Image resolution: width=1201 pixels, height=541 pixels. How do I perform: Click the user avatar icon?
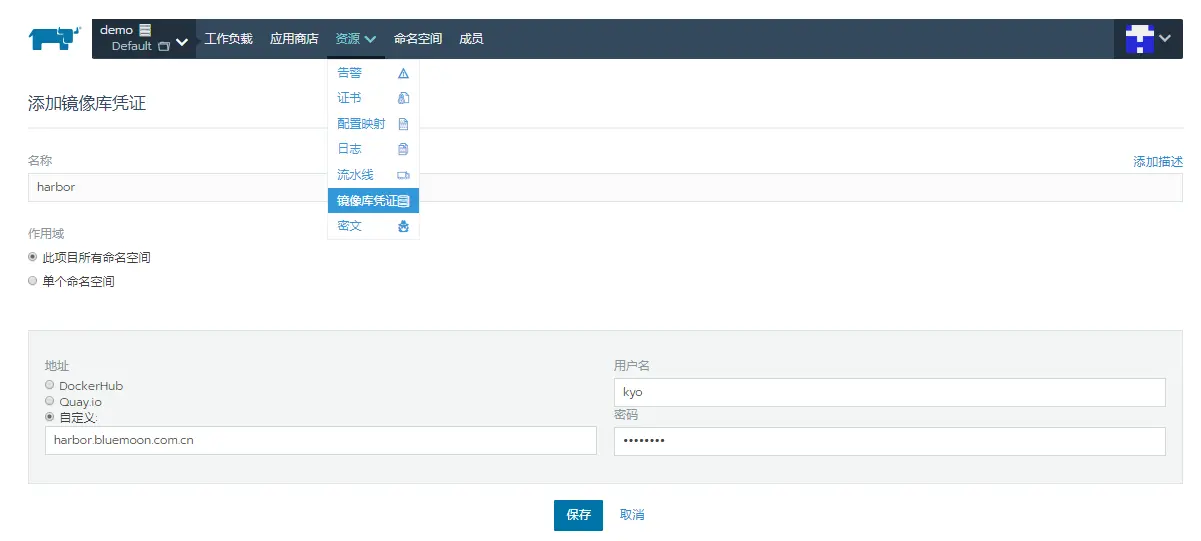[1140, 39]
